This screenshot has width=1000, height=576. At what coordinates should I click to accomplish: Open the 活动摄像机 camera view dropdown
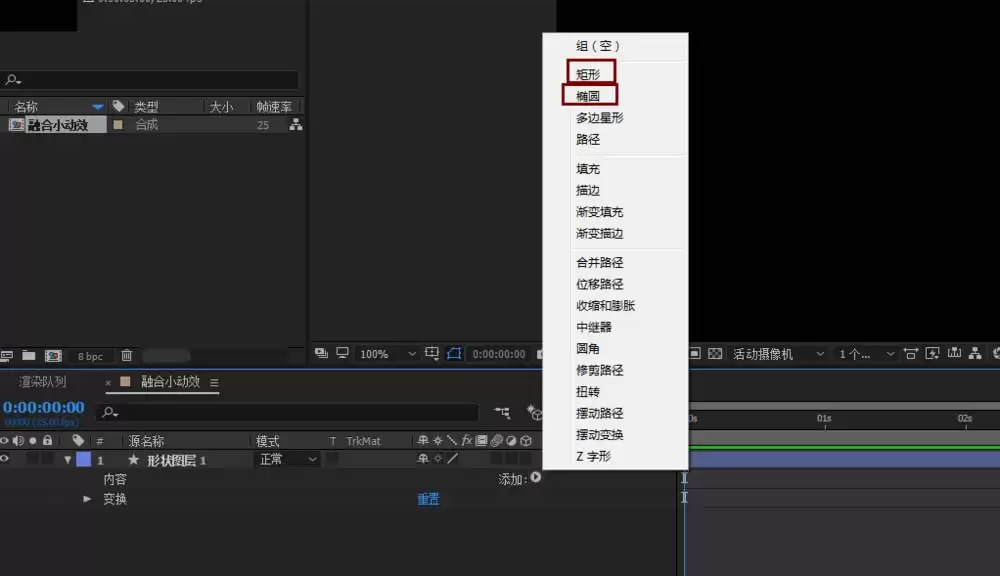(778, 354)
